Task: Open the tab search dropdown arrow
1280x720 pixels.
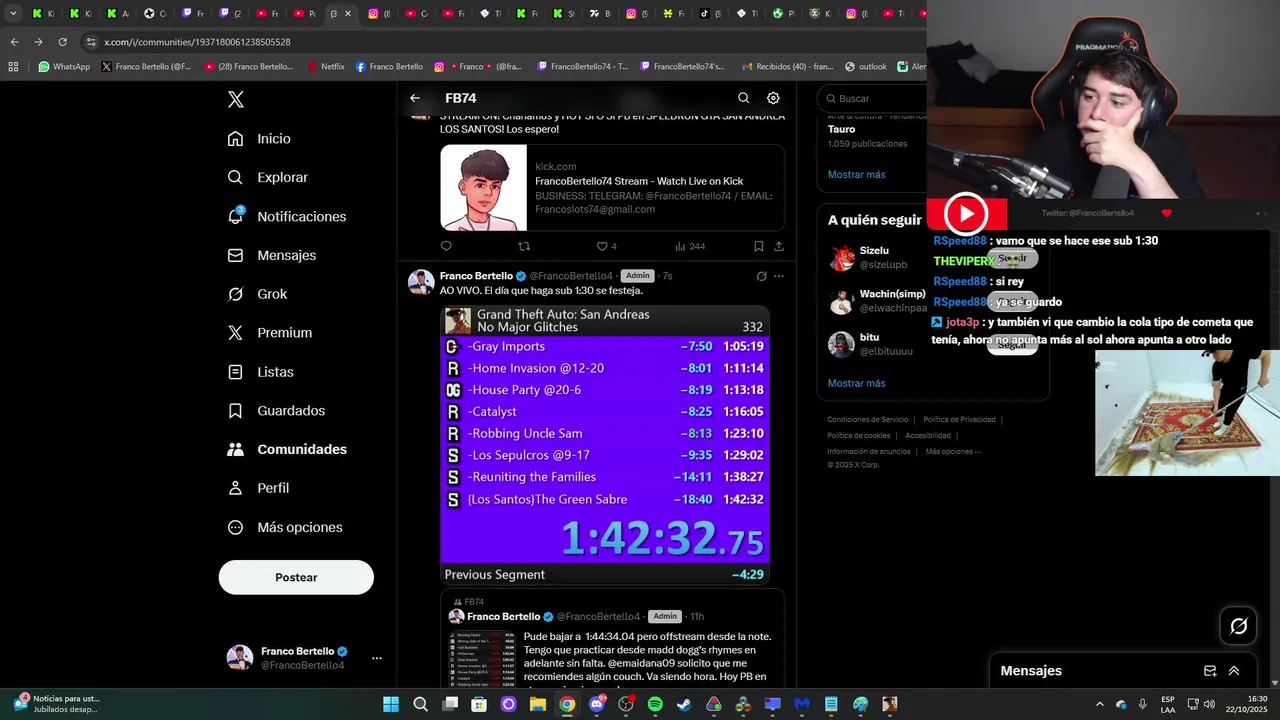Action: pyautogui.click(x=13, y=13)
